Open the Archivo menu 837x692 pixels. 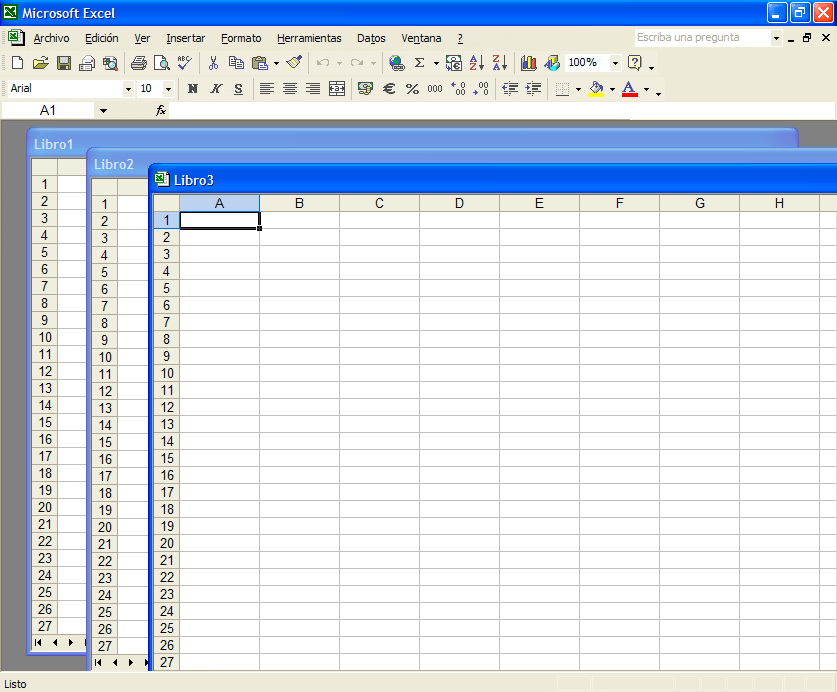(51, 38)
